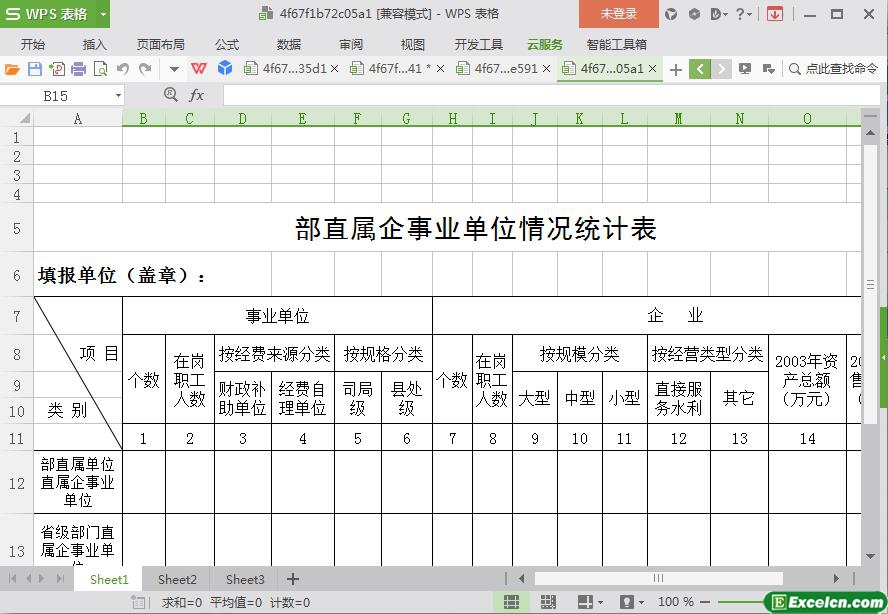This screenshot has height=614, width=888.
Task: Click the formula bar input field
Action: coord(540,95)
